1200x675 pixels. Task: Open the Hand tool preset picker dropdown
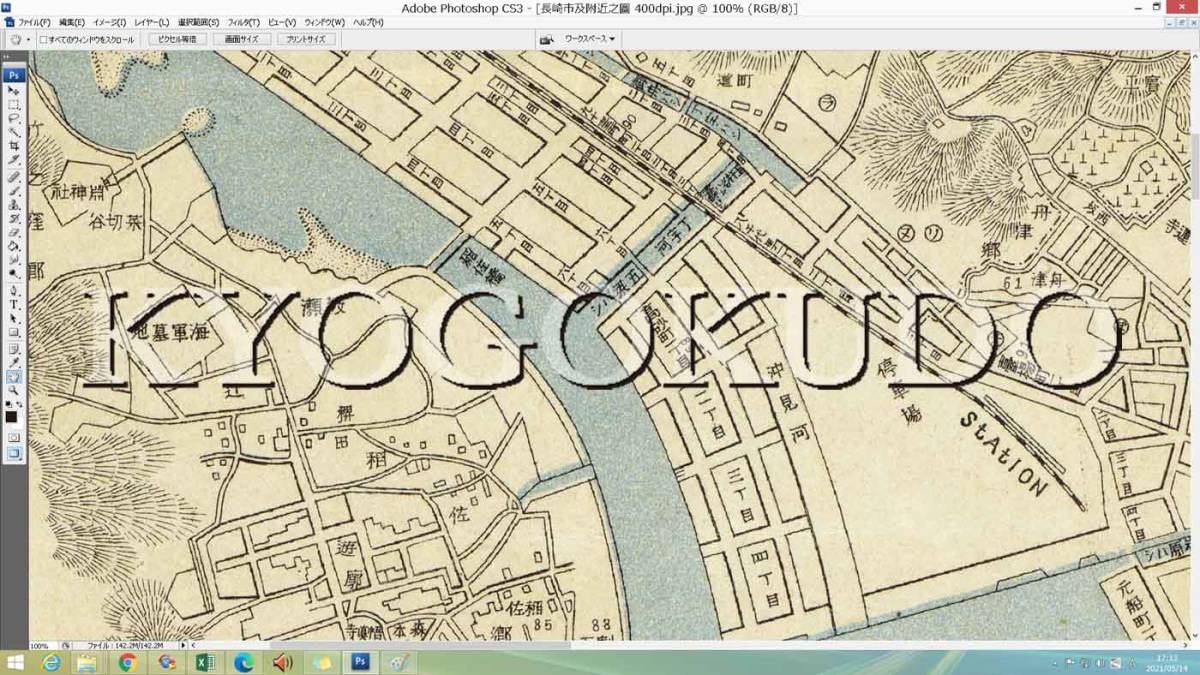28,39
